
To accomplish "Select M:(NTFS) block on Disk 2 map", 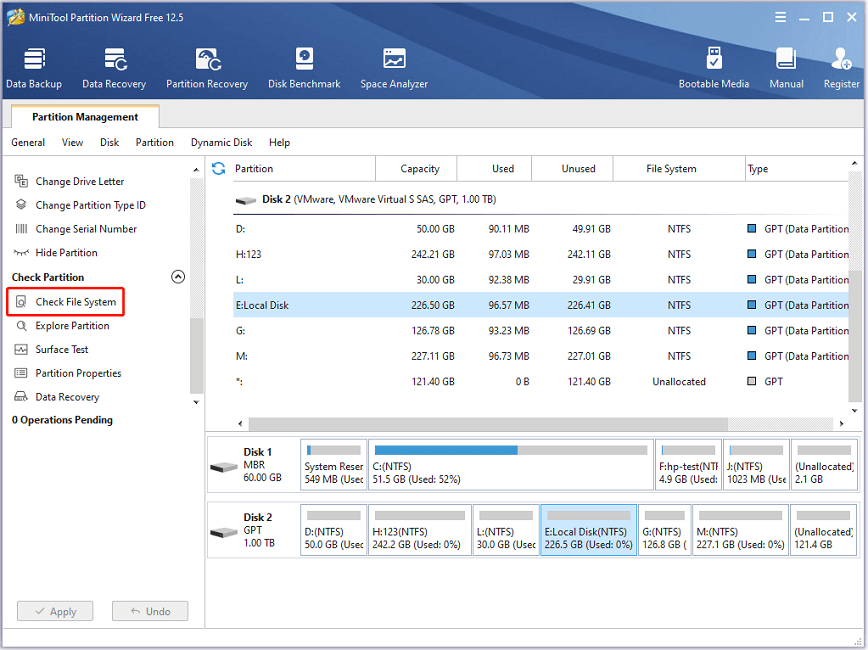I will (x=741, y=530).
